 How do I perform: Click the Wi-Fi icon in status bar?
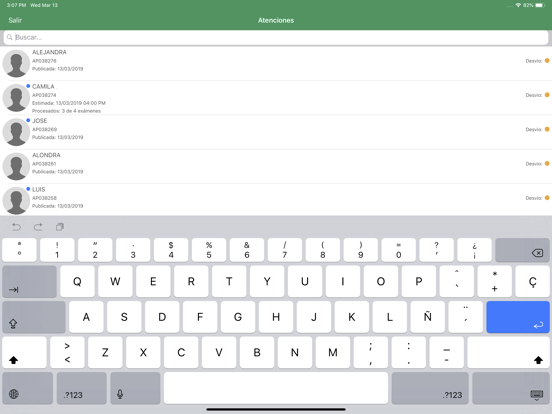[x=518, y=5]
